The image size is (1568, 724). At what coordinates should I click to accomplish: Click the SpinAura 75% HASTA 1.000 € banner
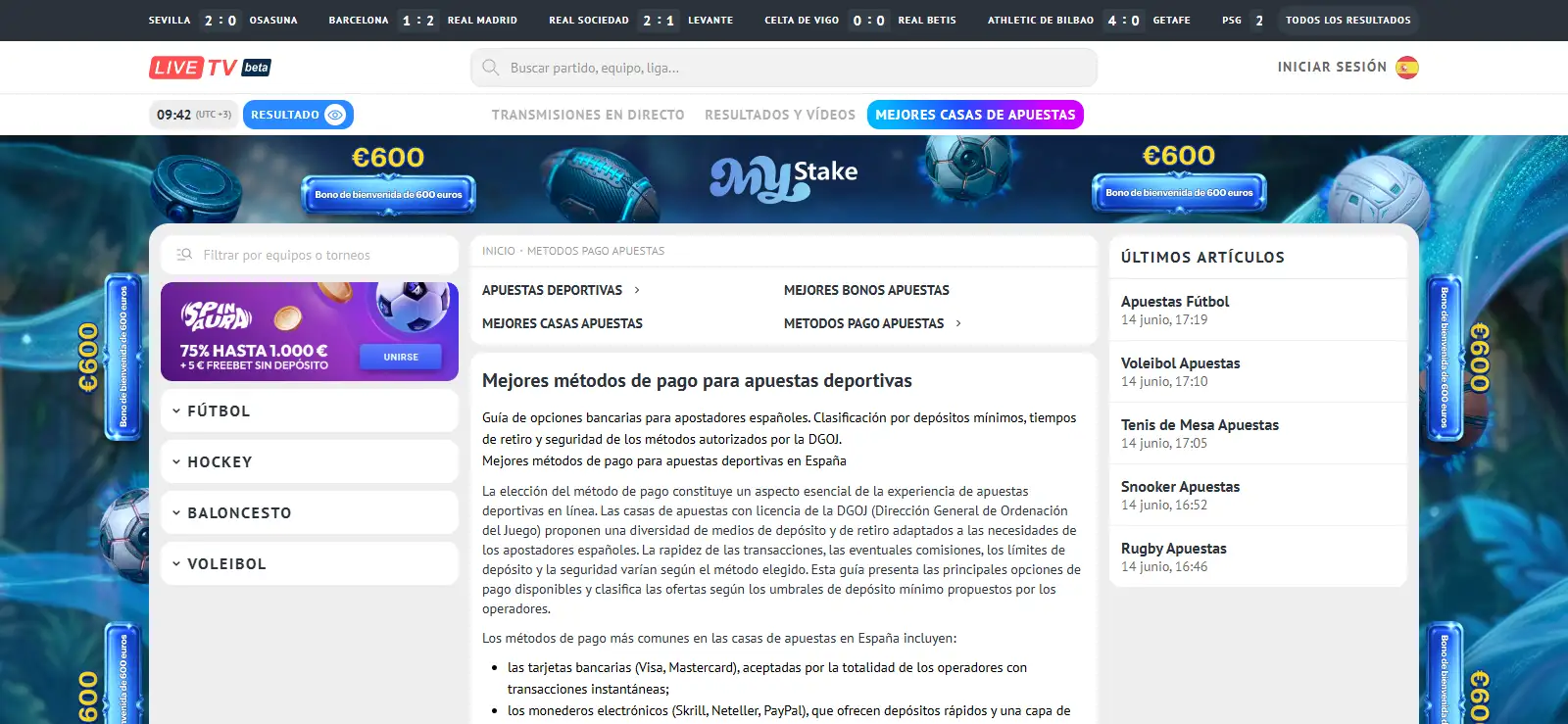point(310,331)
